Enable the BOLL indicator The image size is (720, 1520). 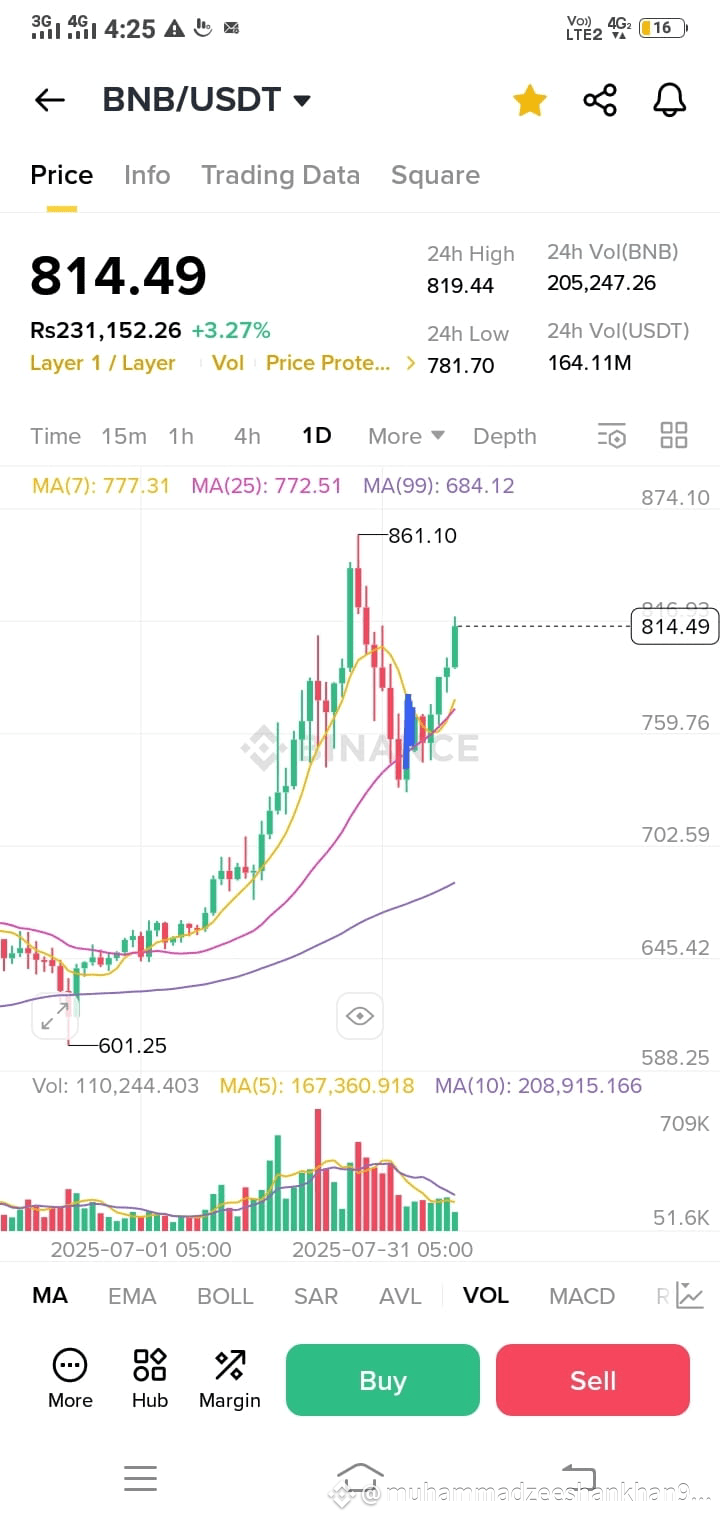[x=225, y=1296]
